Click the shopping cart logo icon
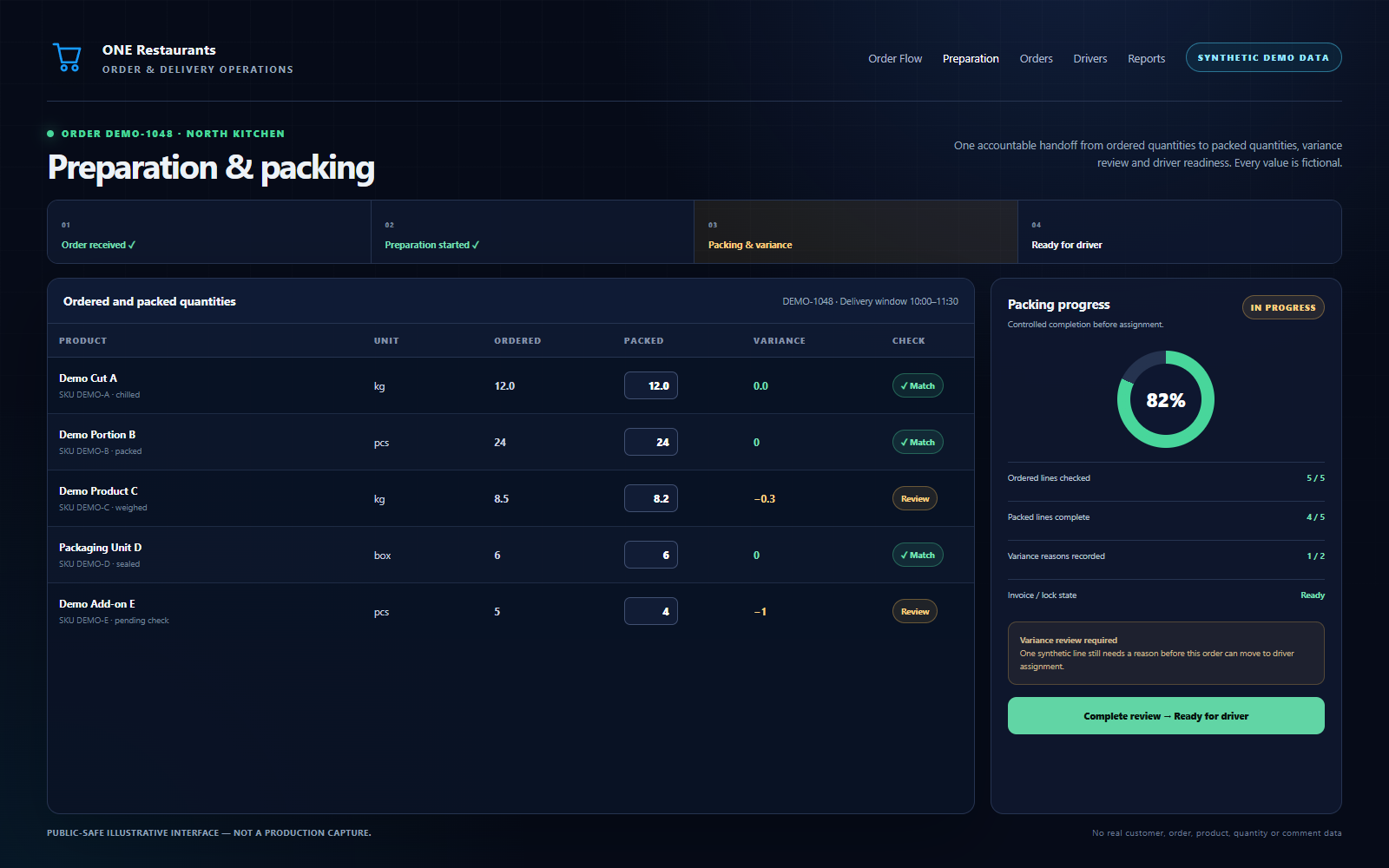Screen dimensions: 1389x868 (x=67, y=58)
